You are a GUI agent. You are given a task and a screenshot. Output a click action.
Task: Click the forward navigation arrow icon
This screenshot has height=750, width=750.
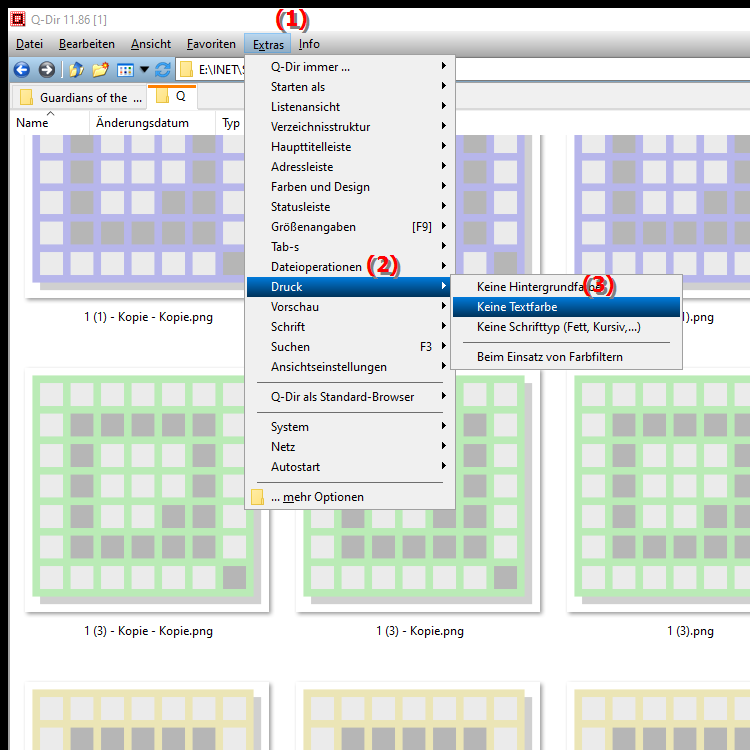[46, 70]
